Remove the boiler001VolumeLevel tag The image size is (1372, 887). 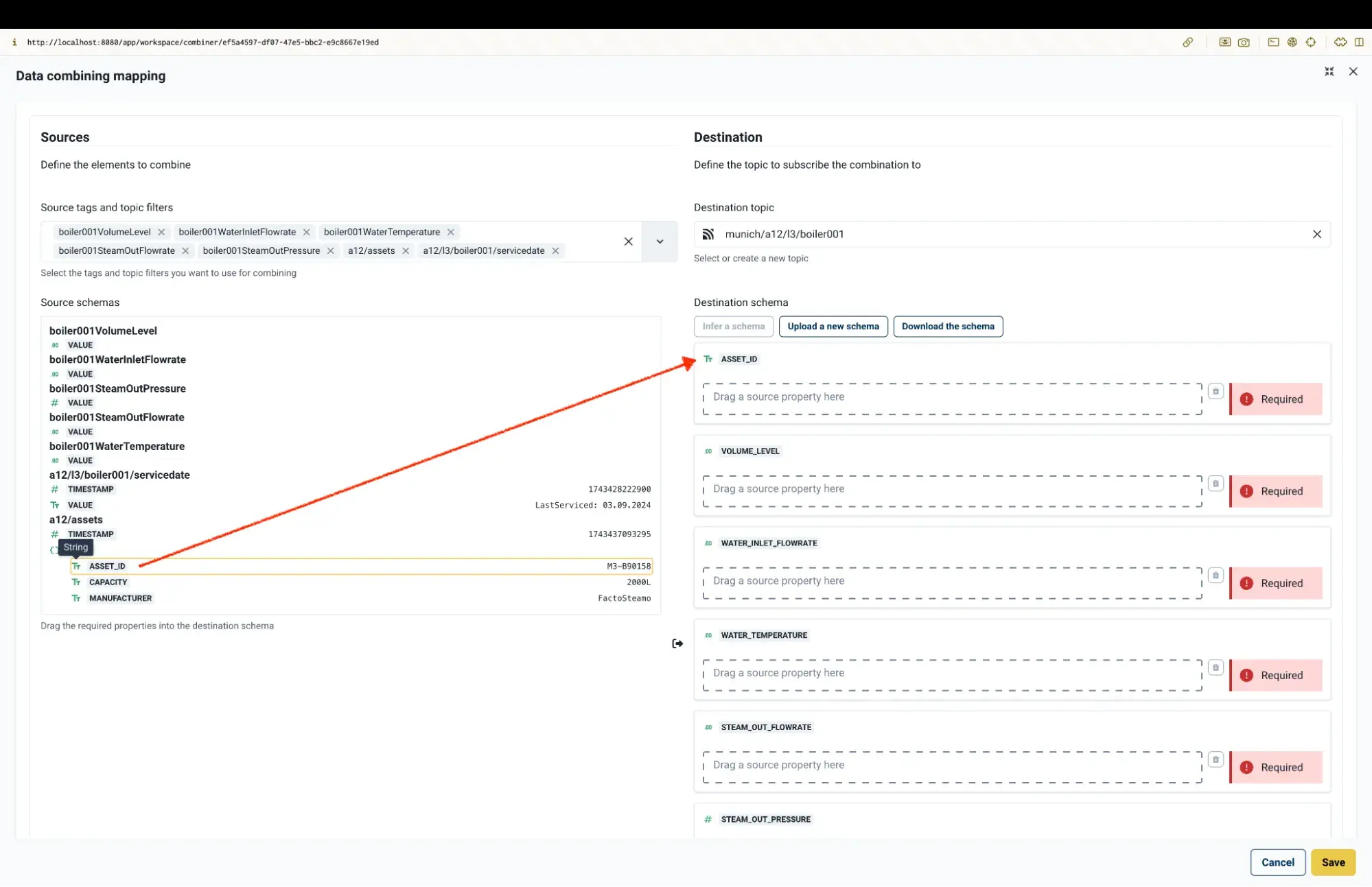coord(161,232)
